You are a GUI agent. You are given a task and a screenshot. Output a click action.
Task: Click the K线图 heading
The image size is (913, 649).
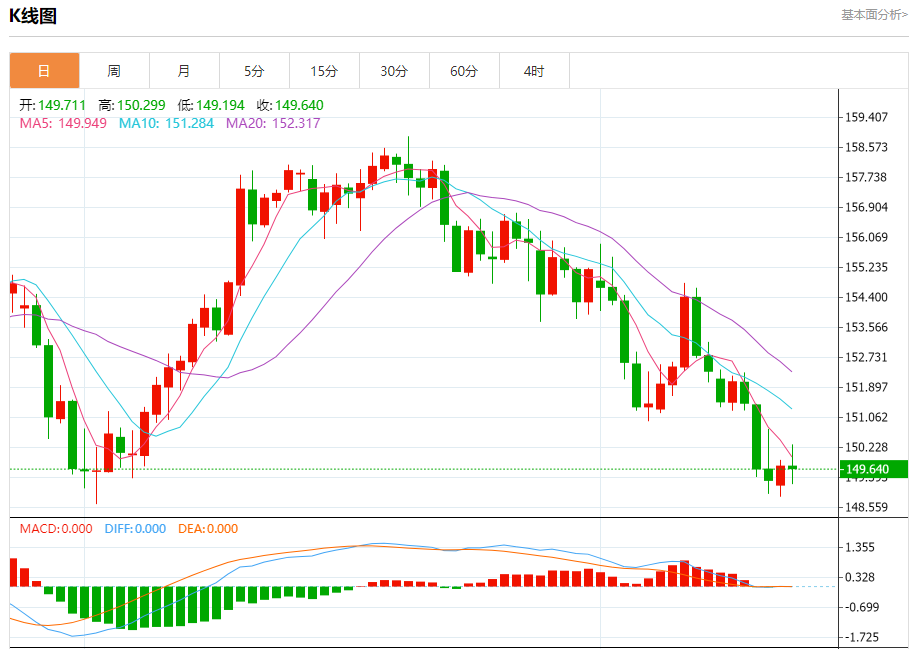(33, 16)
